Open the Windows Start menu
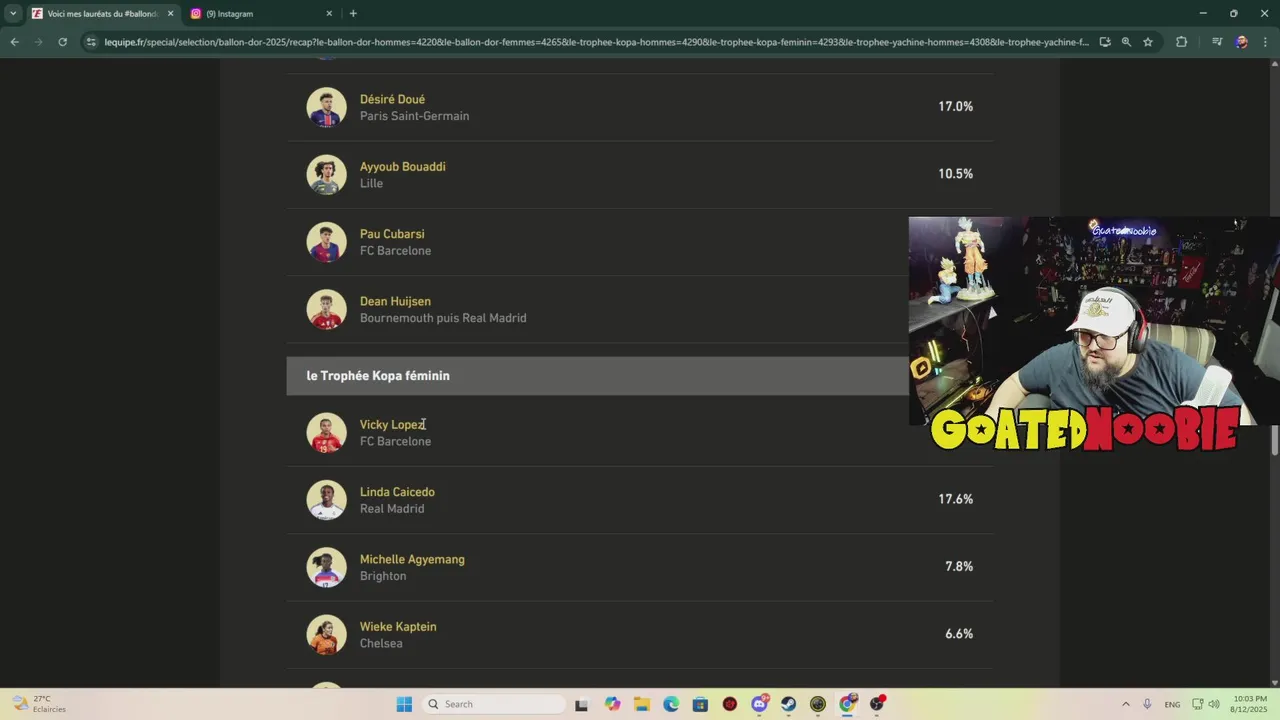This screenshot has width=1280, height=720. [x=404, y=704]
